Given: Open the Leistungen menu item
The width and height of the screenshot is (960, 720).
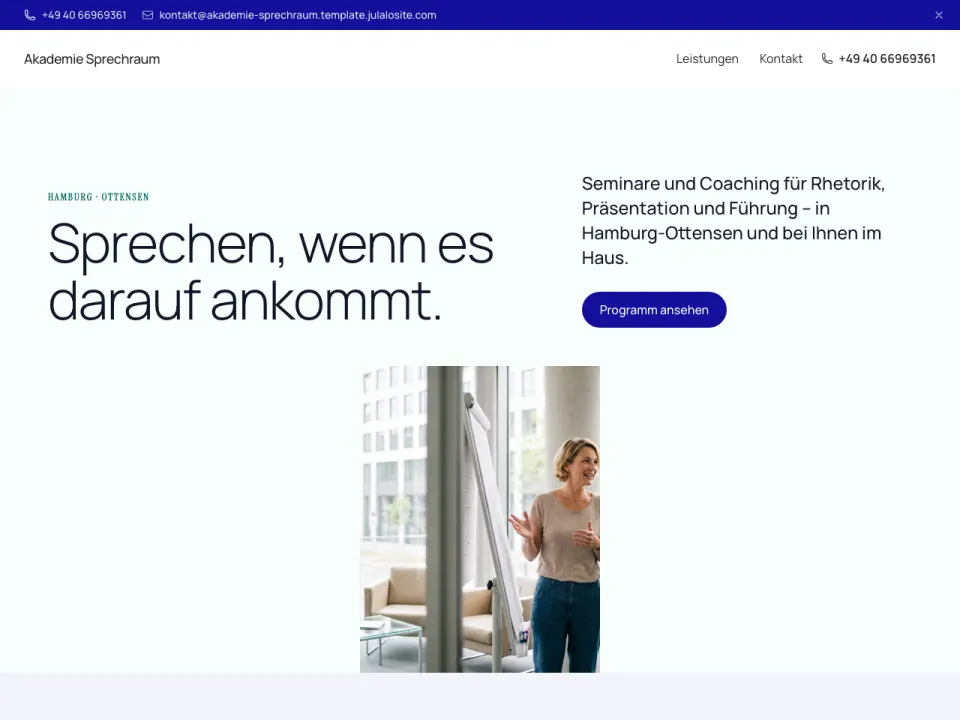Looking at the screenshot, I should tap(707, 59).
